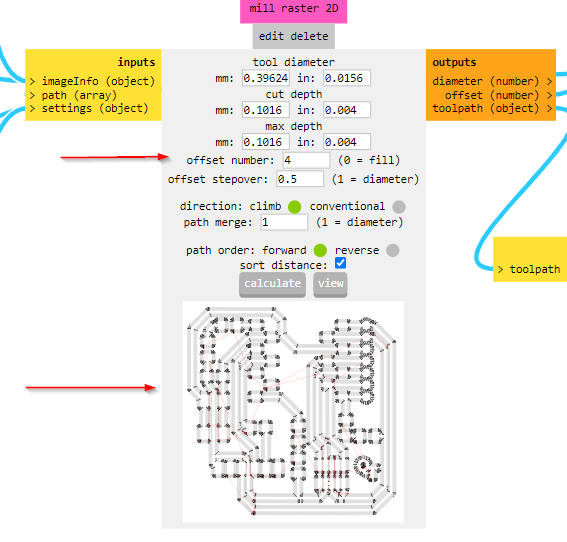This screenshot has width=567, height=542.
Task: Click the calculate button
Action: [x=272, y=284]
